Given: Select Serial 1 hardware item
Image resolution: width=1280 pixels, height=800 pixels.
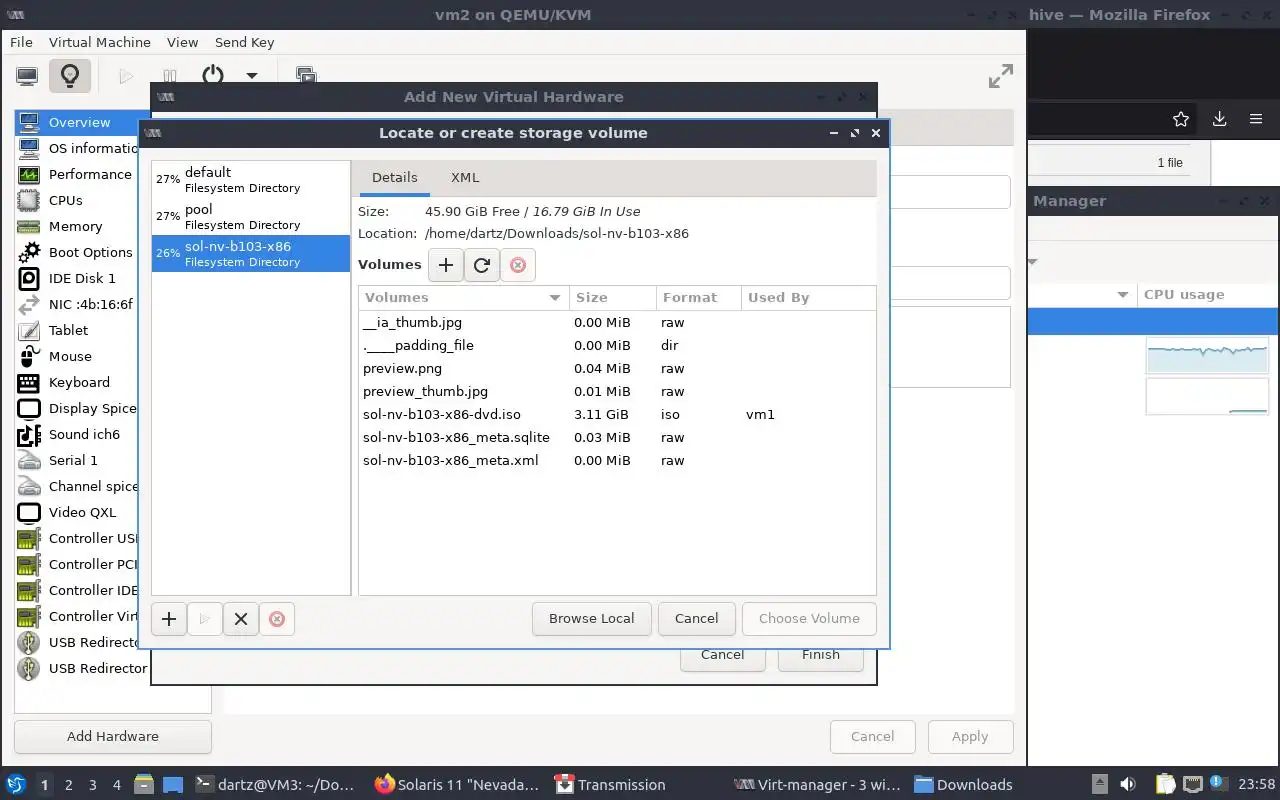Looking at the screenshot, I should 77,460.
